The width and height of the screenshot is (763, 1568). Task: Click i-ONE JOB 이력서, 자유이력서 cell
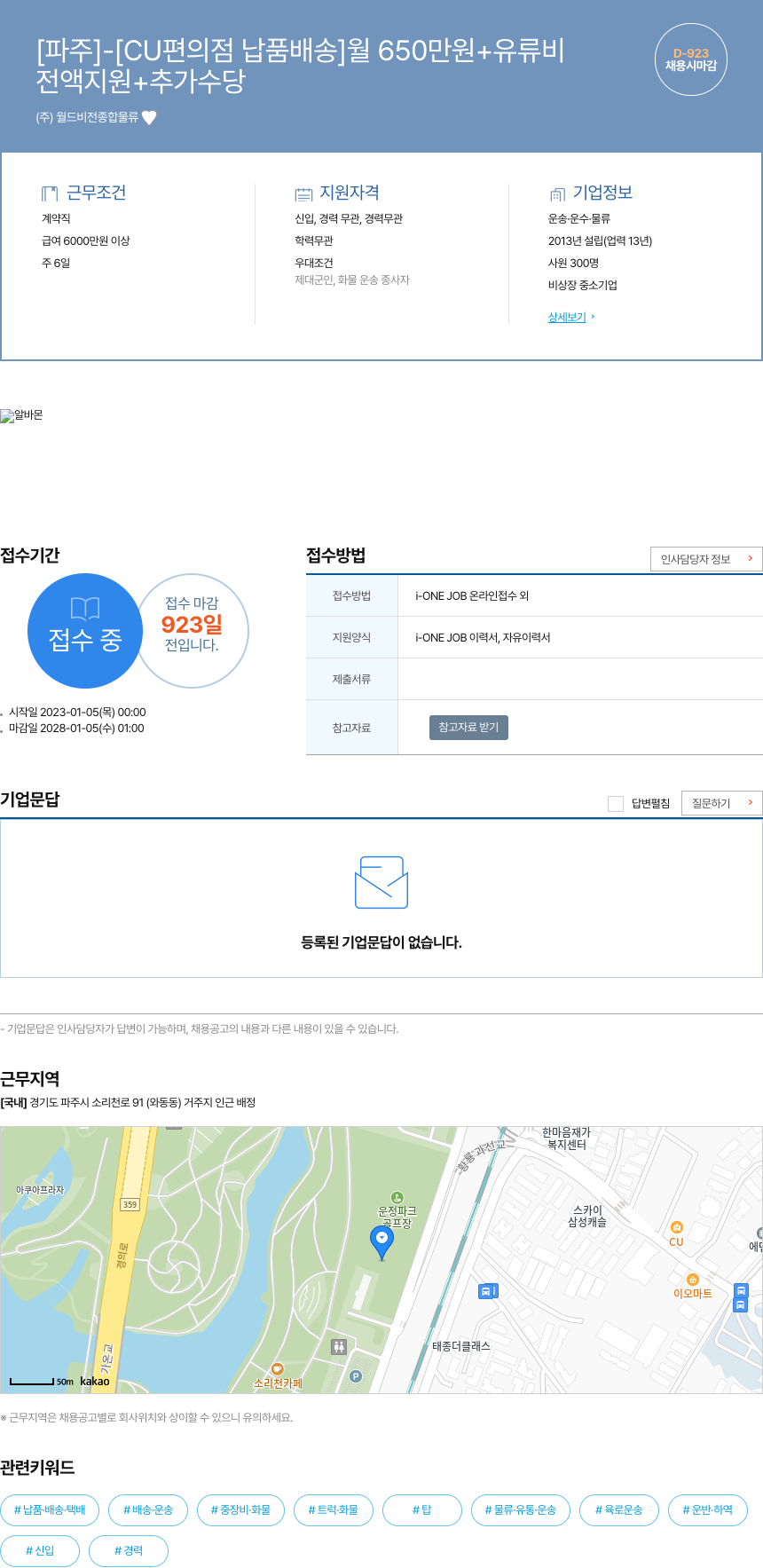[580, 637]
